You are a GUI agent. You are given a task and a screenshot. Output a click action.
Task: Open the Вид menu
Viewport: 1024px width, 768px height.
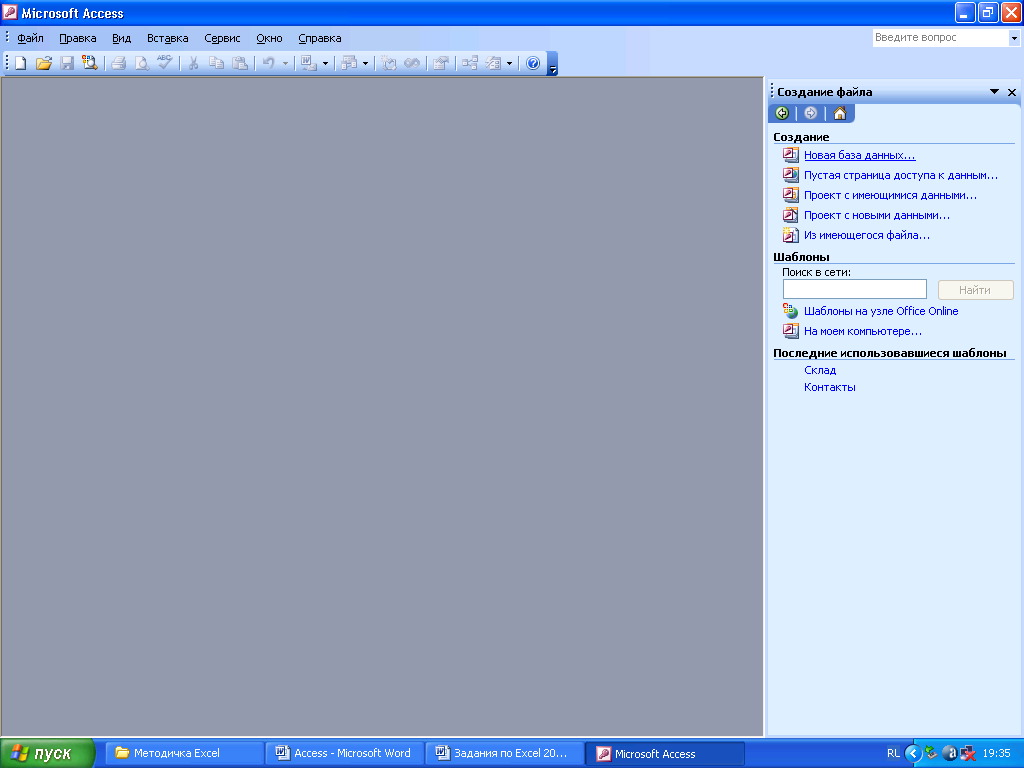pos(121,38)
